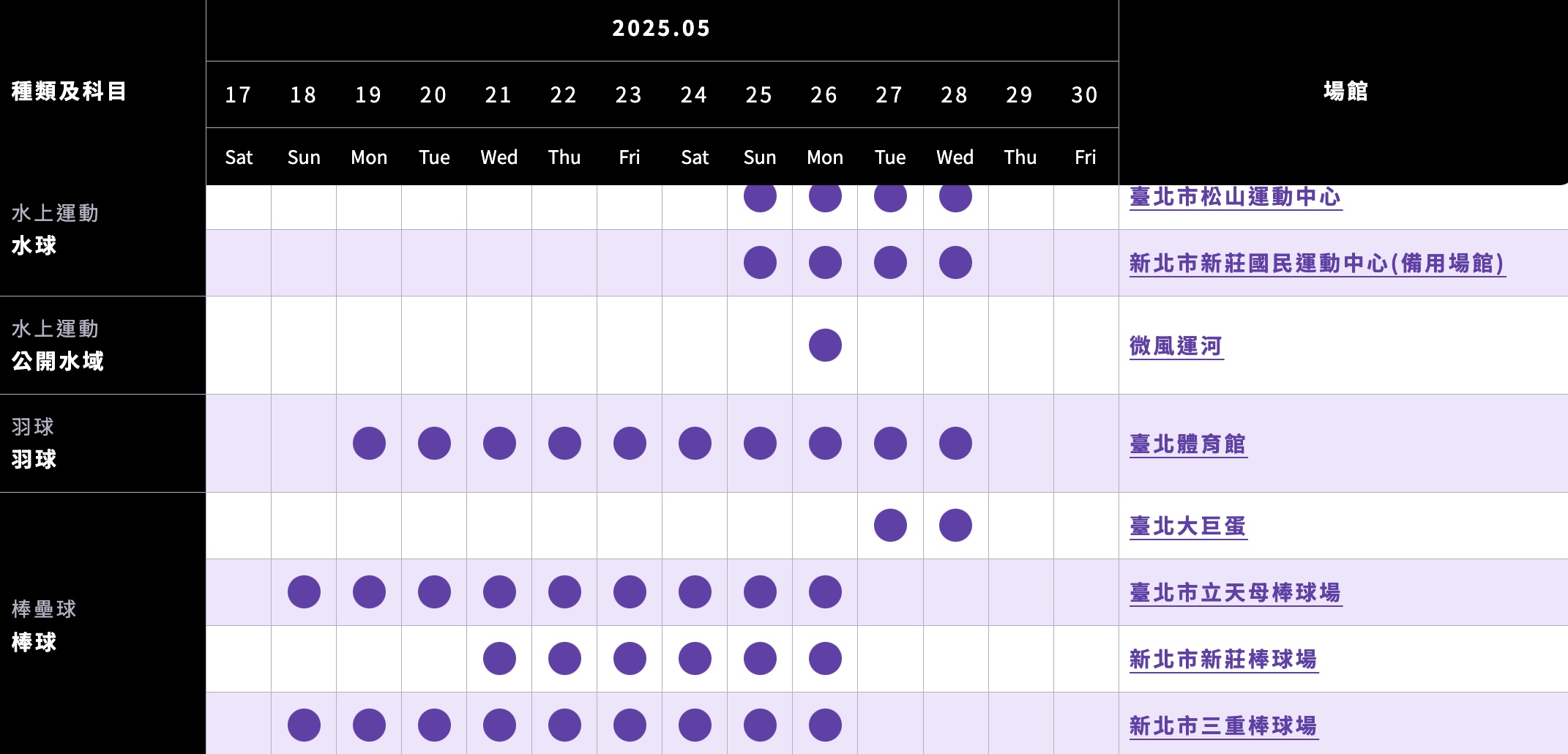Screen dimensions: 1568x754
Task: Click badminton dot on Wednesday May 28
Action: coord(955,443)
